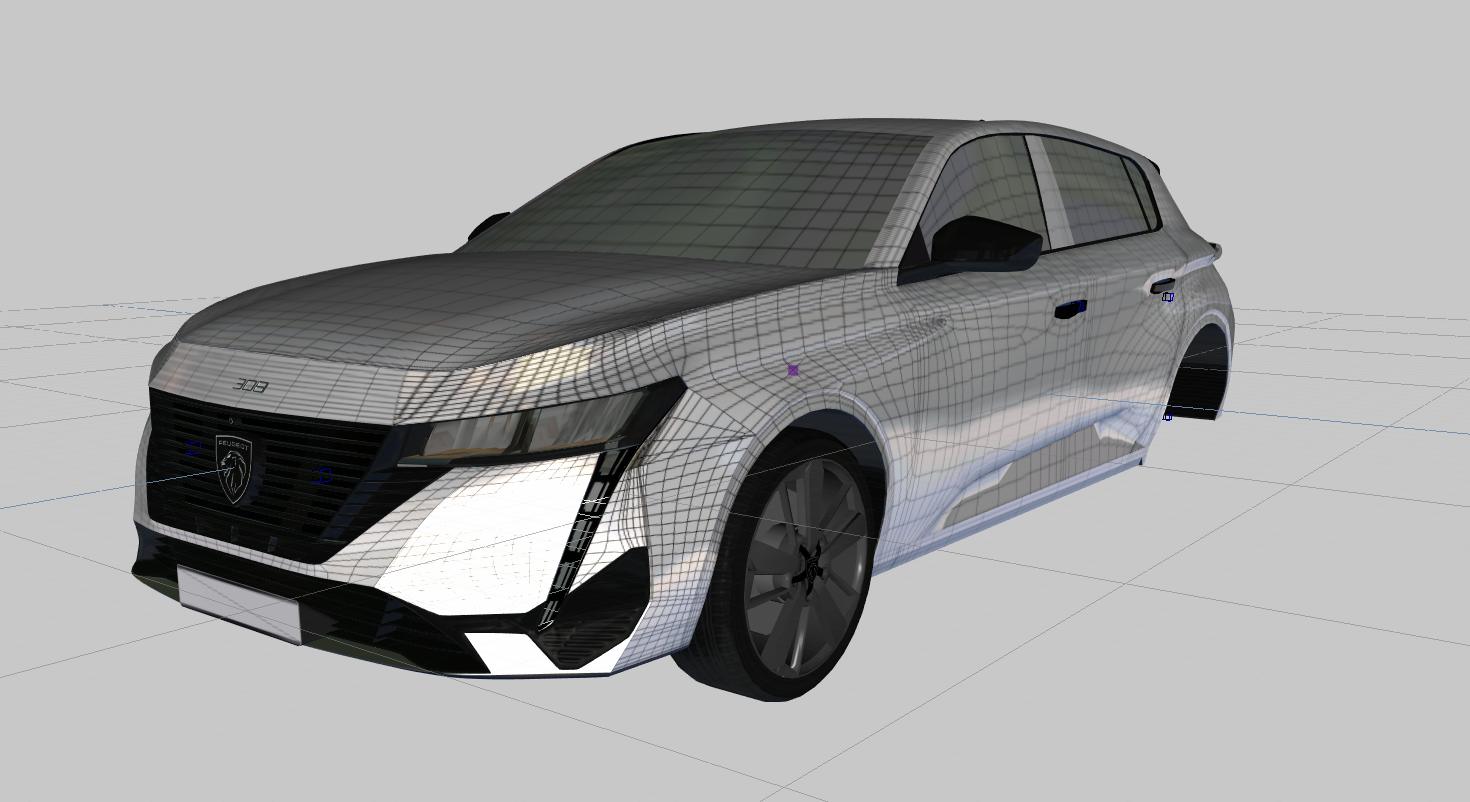The image size is (1470, 802).
Task: Click the blue locator left of the Peugeot badge
Action: pyautogui.click(x=192, y=447)
